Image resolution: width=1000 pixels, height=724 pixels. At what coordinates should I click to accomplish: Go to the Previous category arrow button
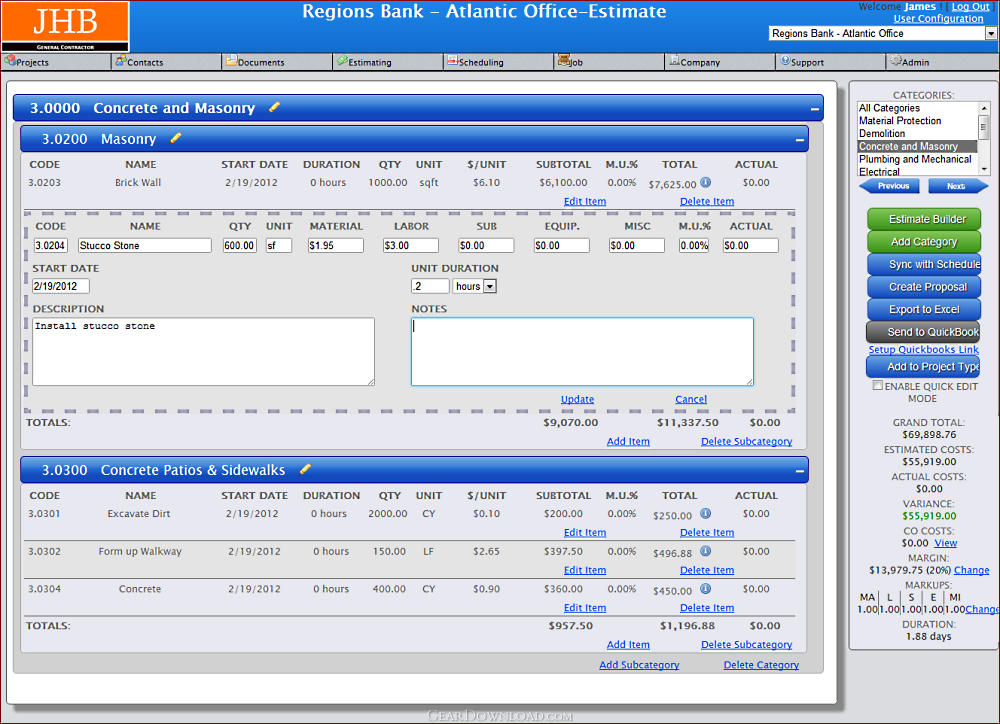(x=890, y=186)
